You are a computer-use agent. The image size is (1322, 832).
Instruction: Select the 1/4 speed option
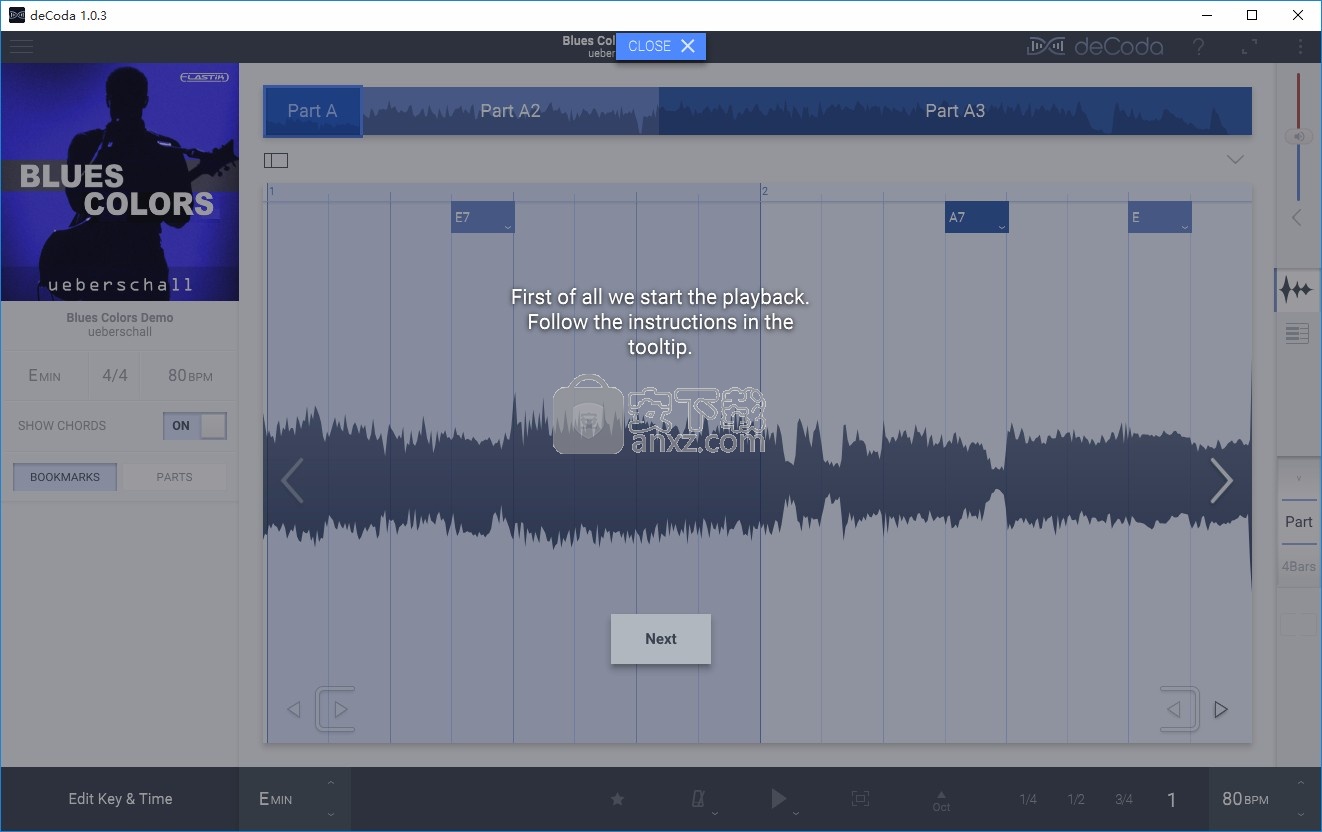pos(1028,799)
